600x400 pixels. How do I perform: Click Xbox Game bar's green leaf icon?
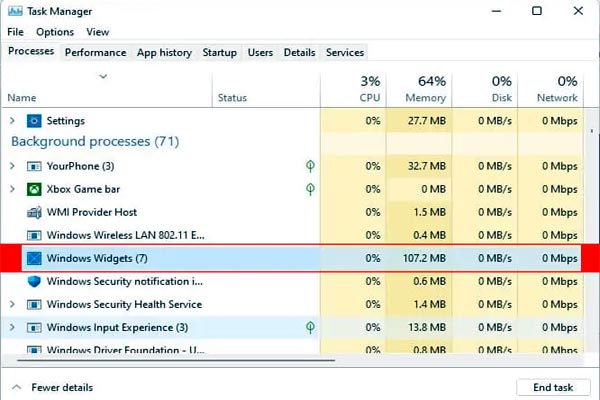click(310, 189)
